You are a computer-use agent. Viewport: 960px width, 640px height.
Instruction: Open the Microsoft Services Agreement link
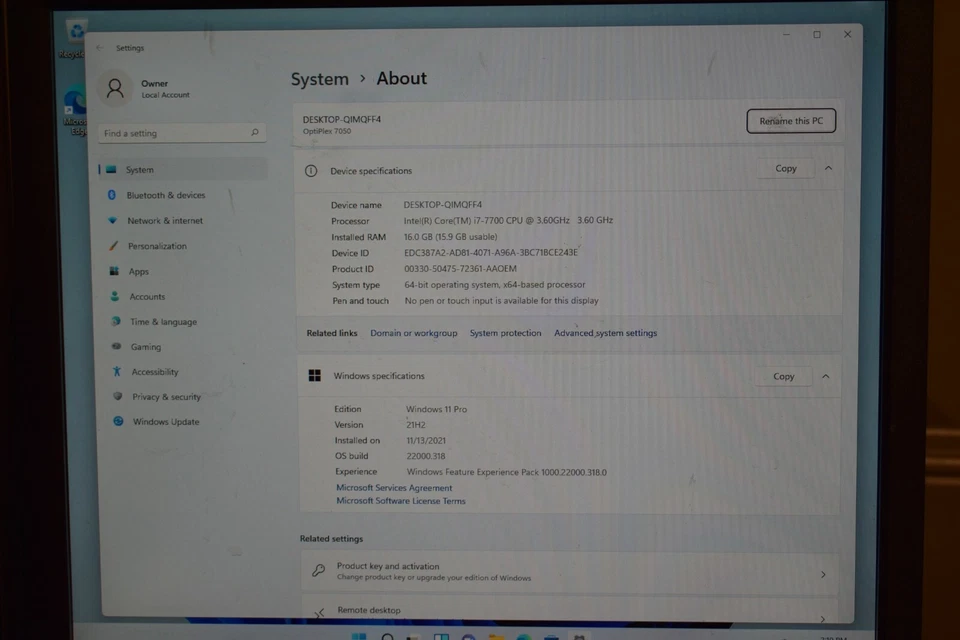coord(393,487)
